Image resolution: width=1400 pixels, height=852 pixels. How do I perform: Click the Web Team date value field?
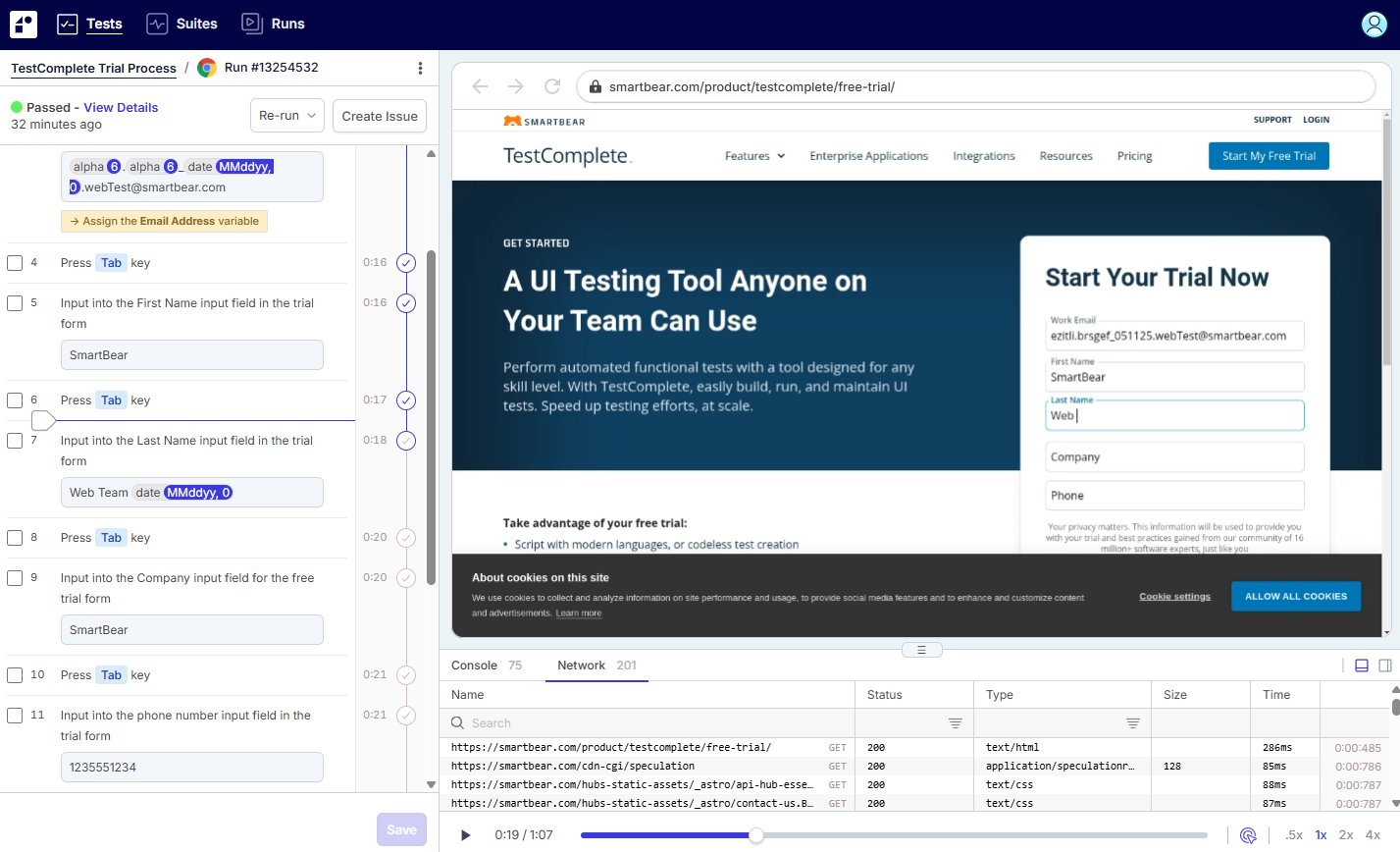[192, 493]
